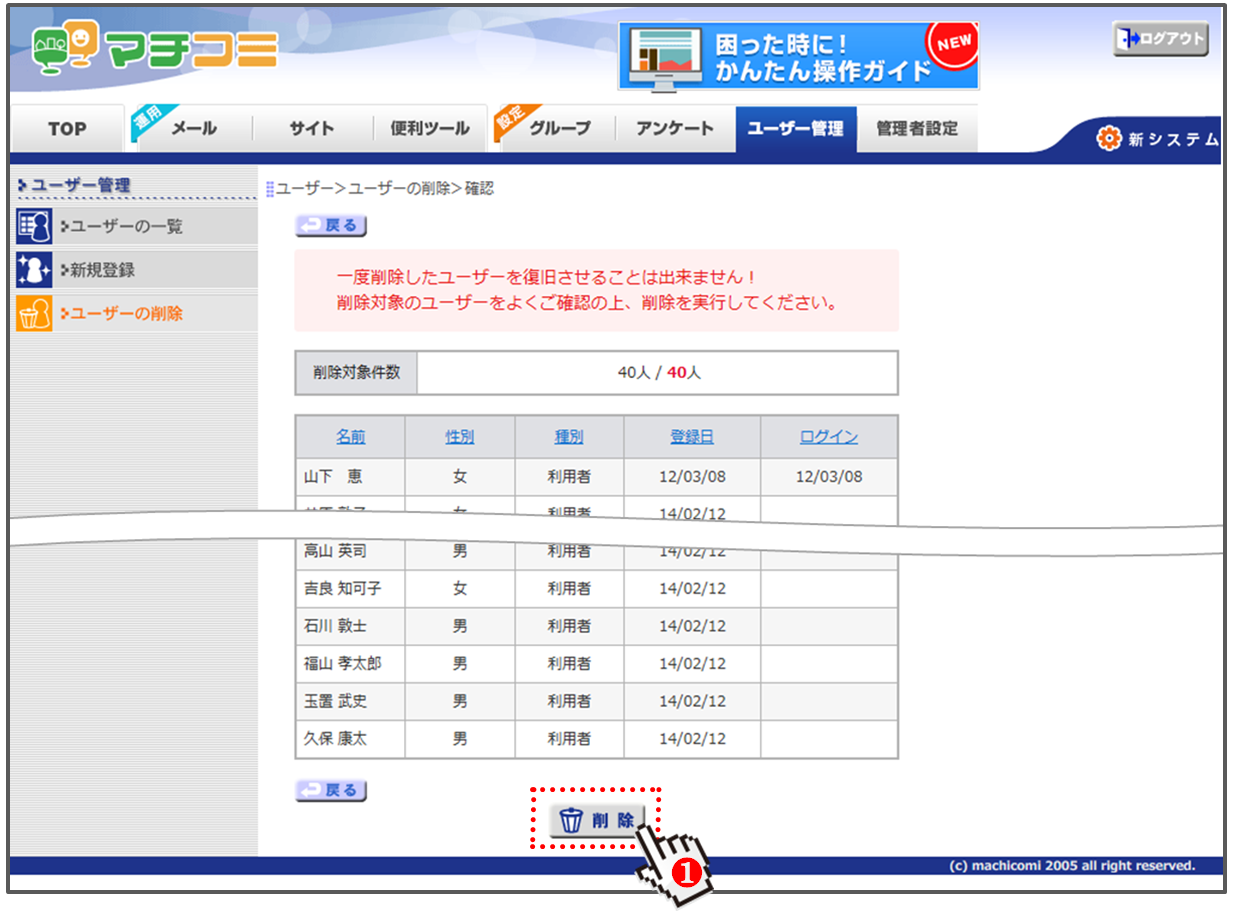1234x917 pixels.
Task: Click the gear icon for 新システム
Action: click(1109, 139)
